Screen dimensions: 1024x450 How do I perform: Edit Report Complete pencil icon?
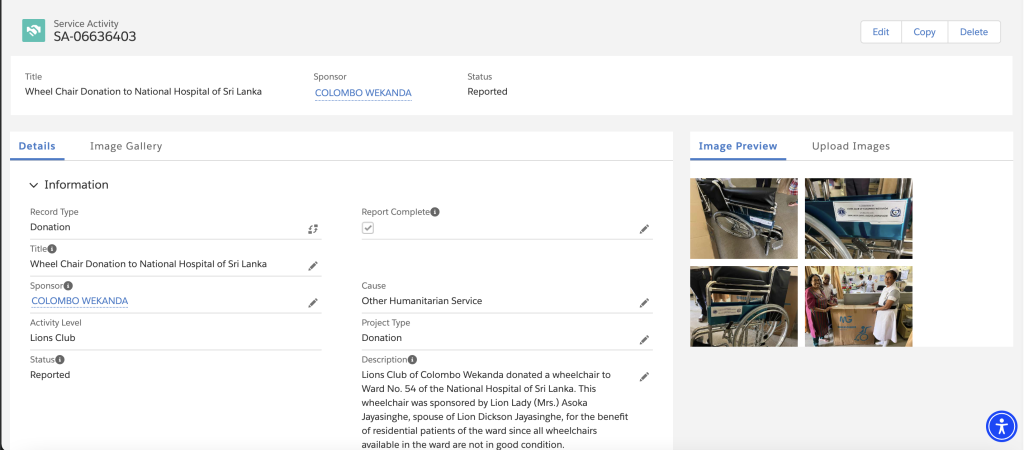tap(644, 229)
